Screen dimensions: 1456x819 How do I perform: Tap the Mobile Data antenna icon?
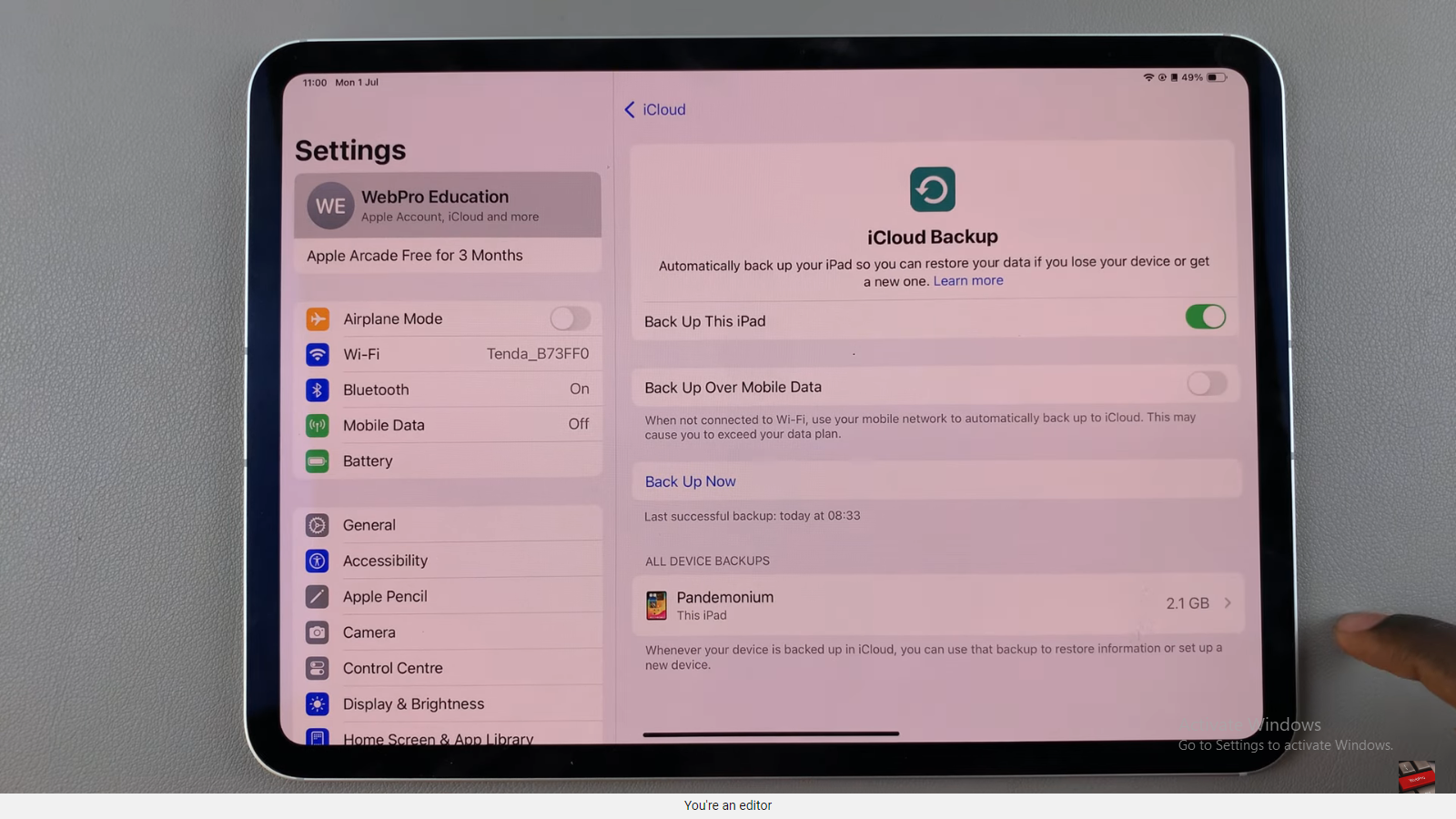(318, 425)
